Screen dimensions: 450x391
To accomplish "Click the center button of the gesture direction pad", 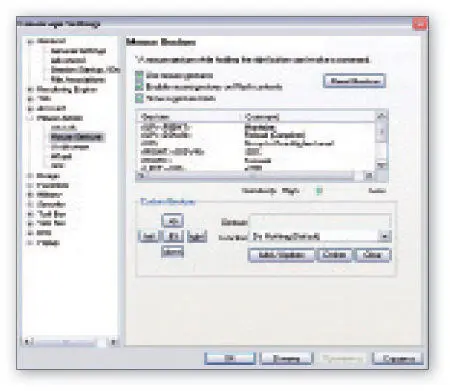I will (x=173, y=236).
